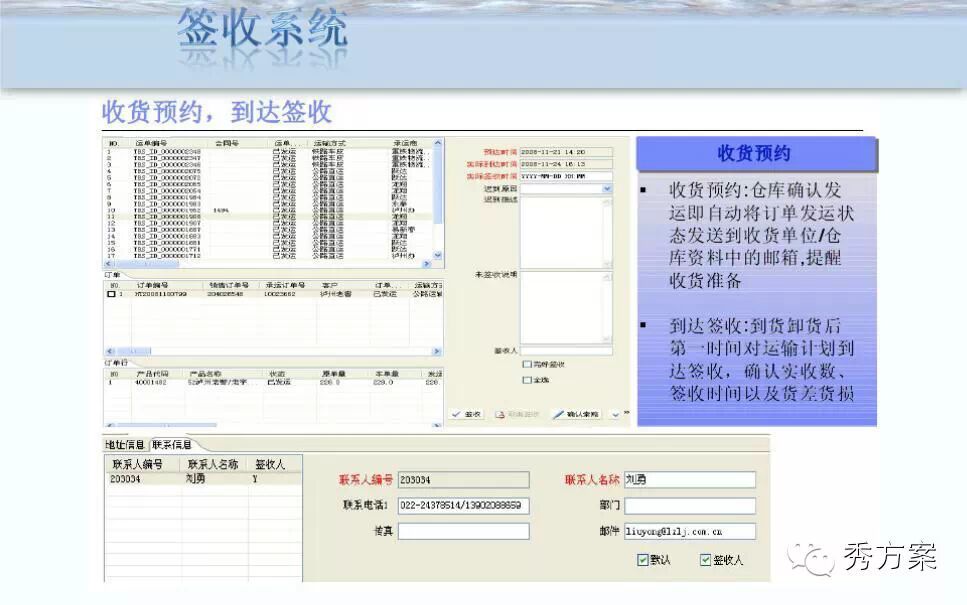Click the 联系人名称 column header in contact list
Screen dimensions: 967x605
pyautogui.click(x=213, y=464)
